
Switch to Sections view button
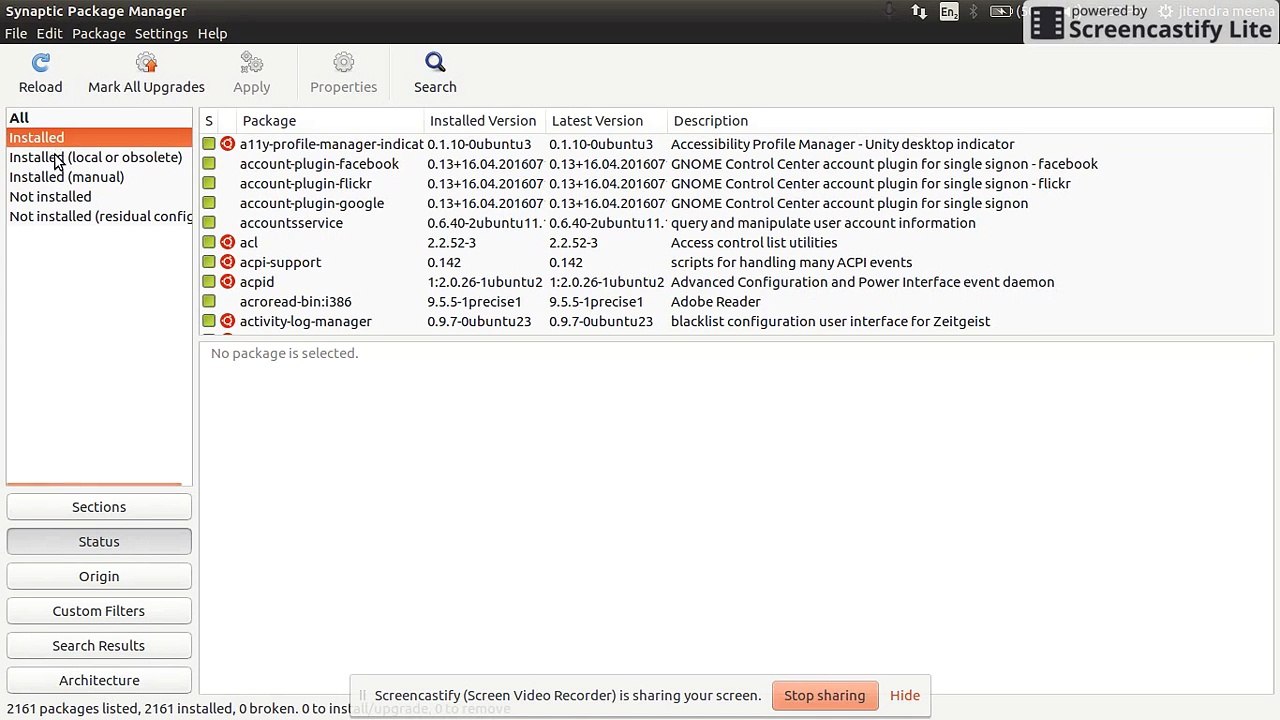coord(99,507)
